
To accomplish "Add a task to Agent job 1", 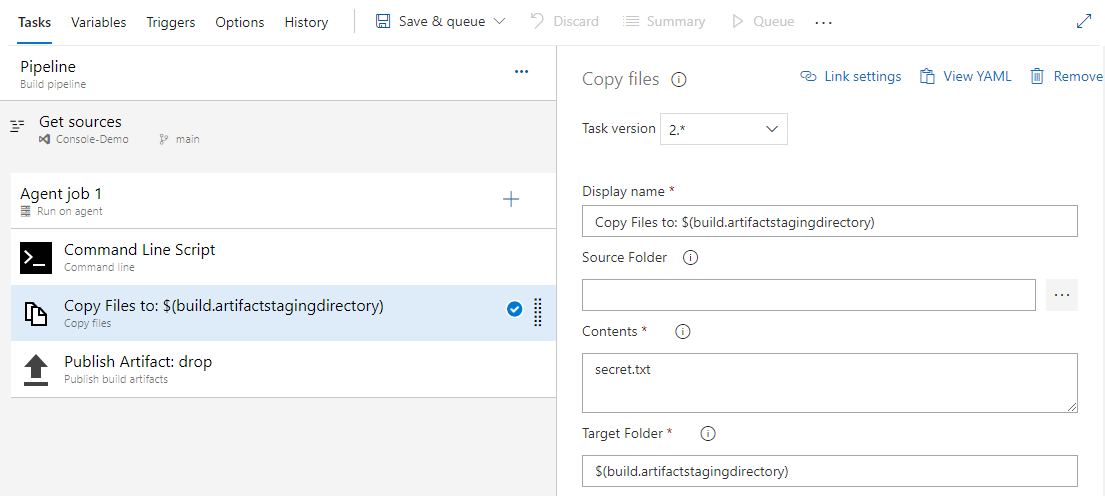I will [511, 199].
